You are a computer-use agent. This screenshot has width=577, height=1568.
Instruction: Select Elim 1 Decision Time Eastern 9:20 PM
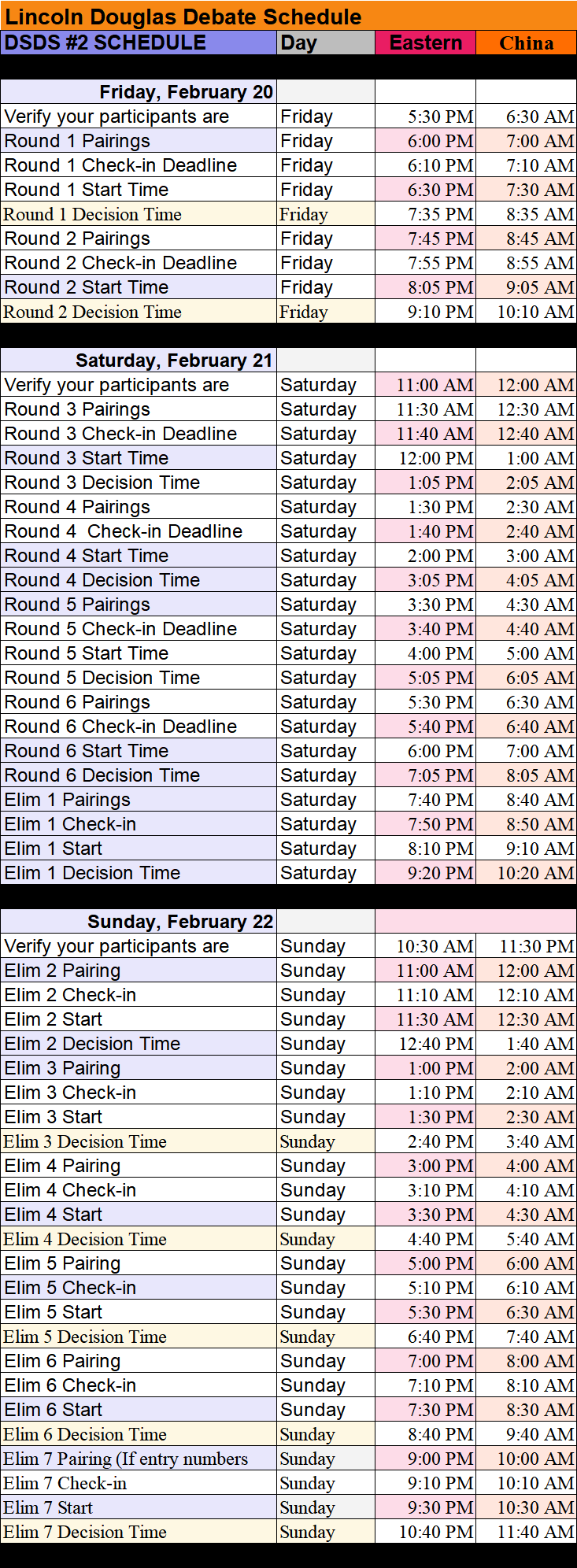440,873
